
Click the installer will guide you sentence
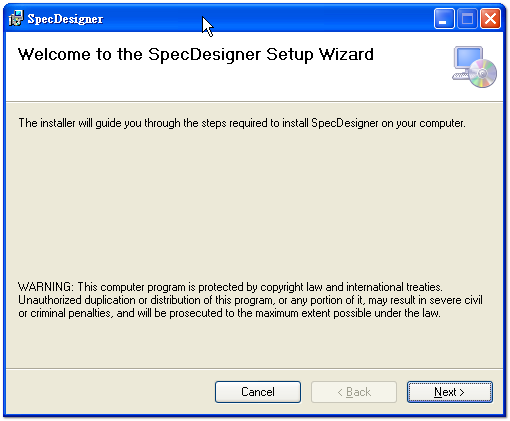pos(242,123)
